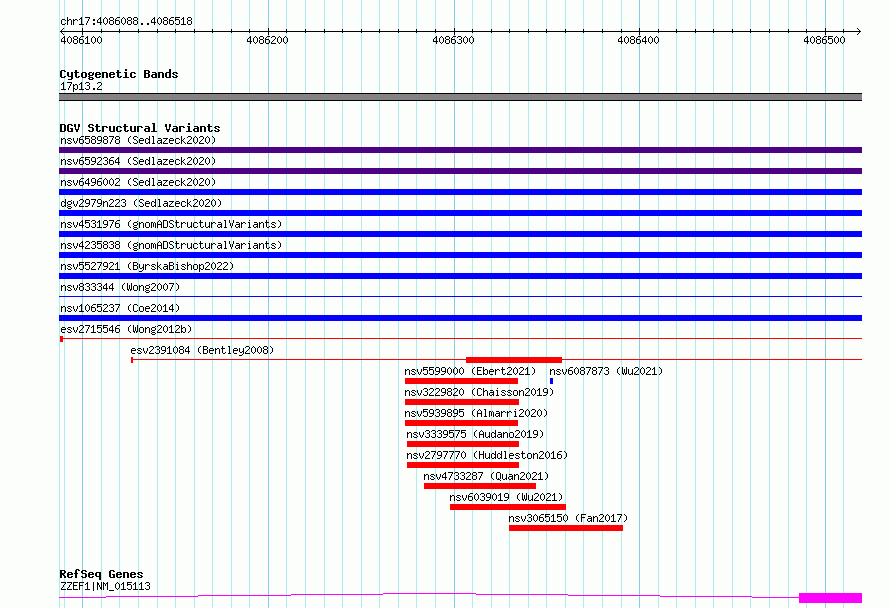This screenshot has height=608, width=890.
Task: Click the ruler arrowhead at the right end
Action: coord(859,31)
